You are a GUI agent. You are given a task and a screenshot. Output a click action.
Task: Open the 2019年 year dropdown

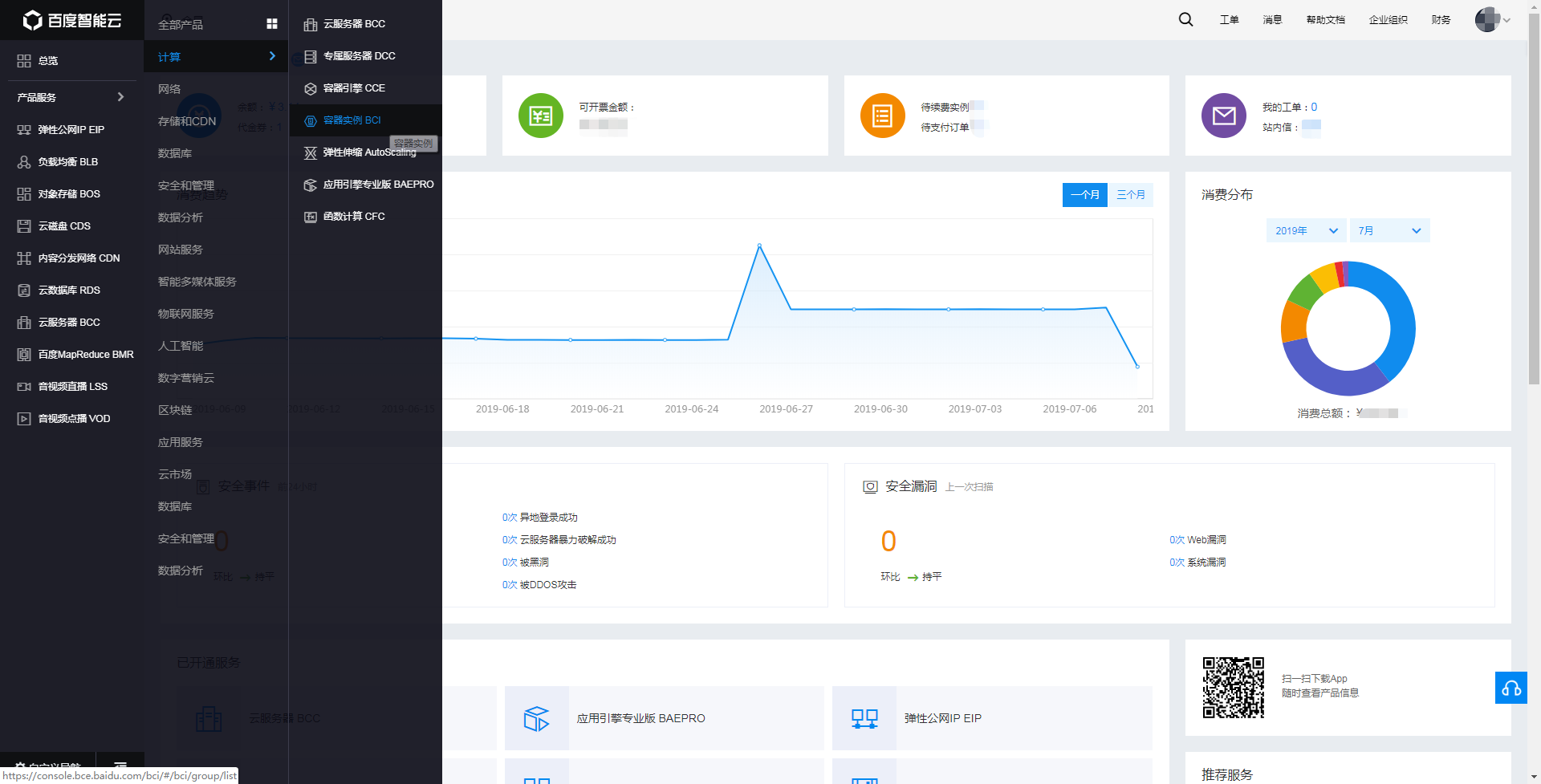1307,230
